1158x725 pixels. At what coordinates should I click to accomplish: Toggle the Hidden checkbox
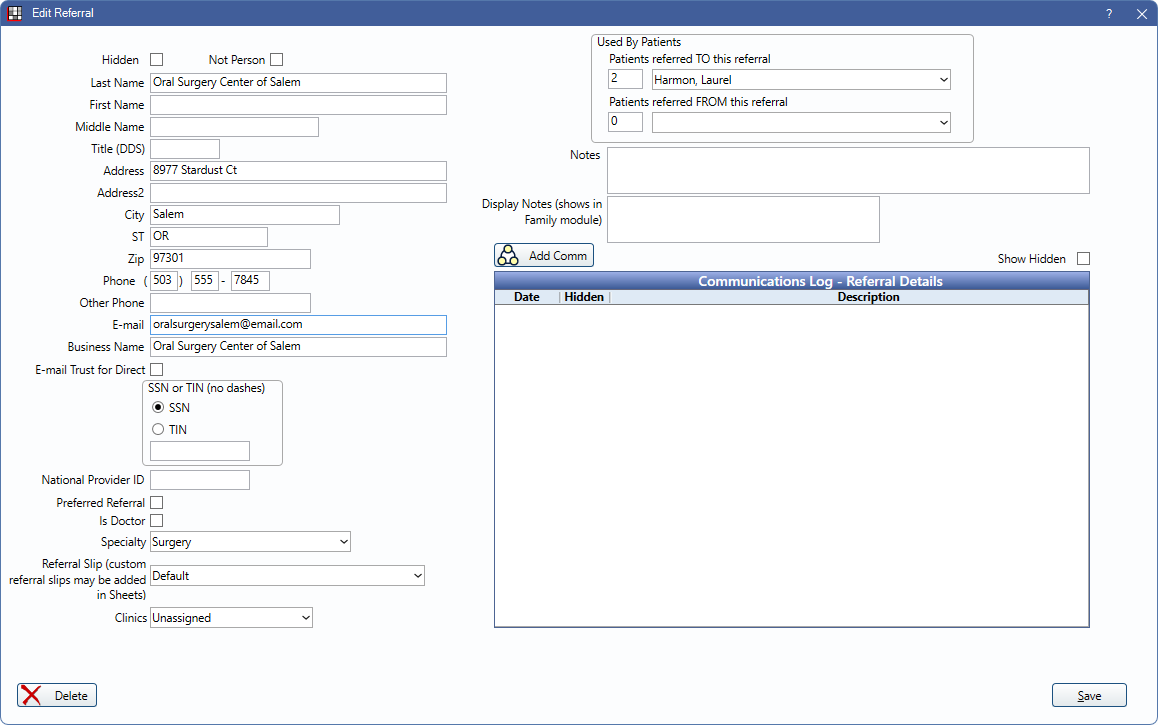156,60
